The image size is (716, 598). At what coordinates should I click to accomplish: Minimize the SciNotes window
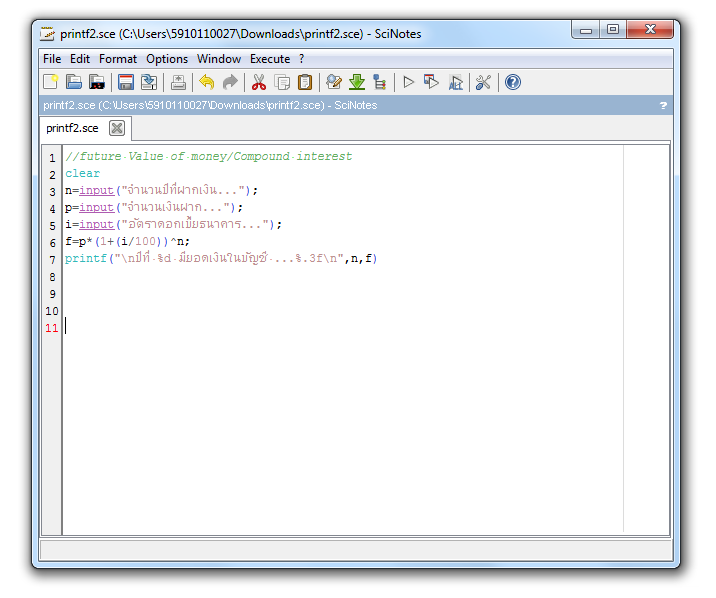[586, 31]
